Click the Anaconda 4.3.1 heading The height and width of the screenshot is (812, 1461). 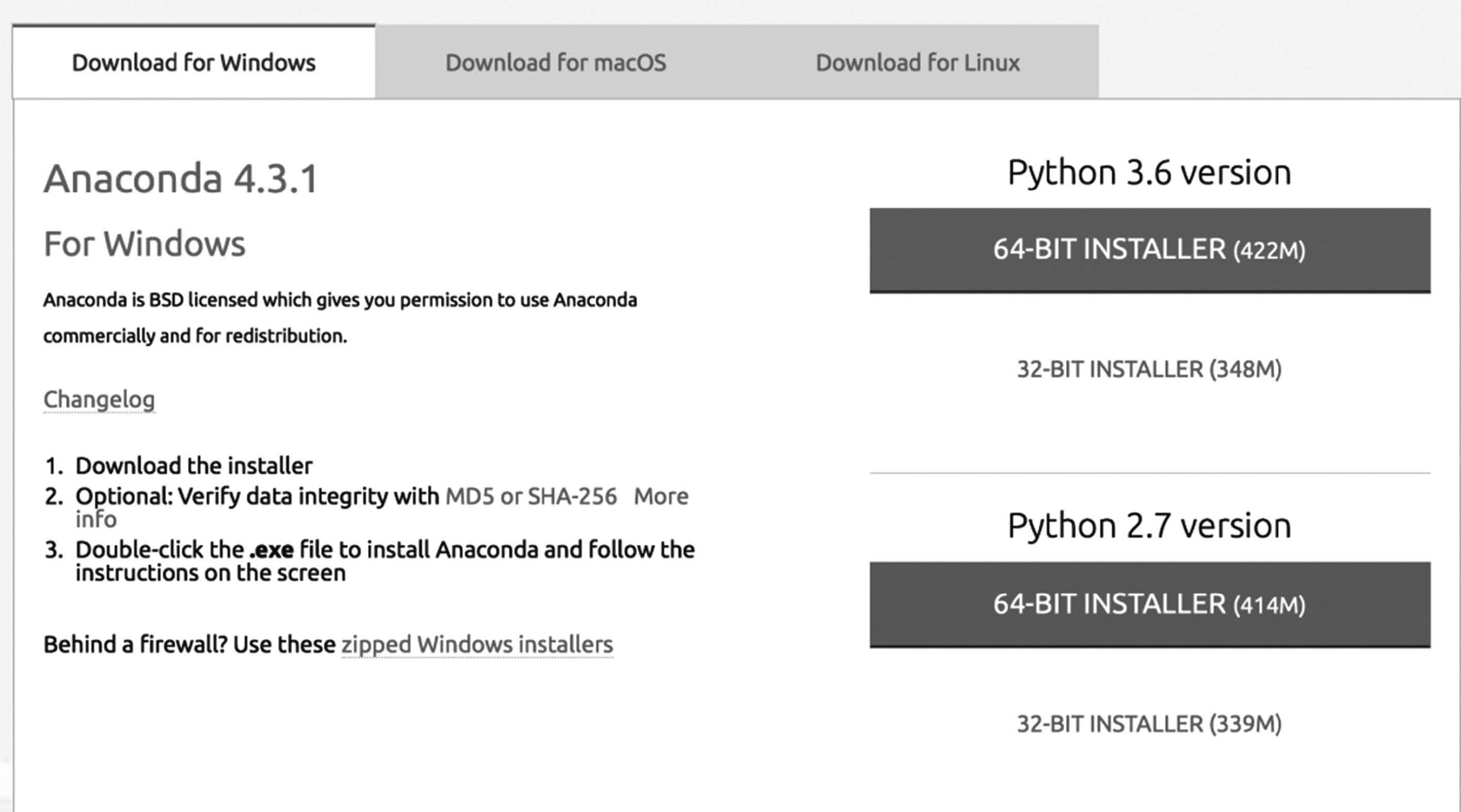tap(181, 178)
